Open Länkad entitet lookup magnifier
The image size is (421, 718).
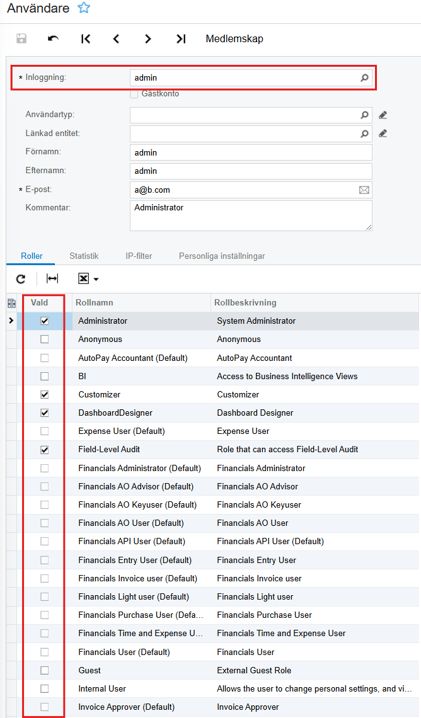click(x=364, y=134)
